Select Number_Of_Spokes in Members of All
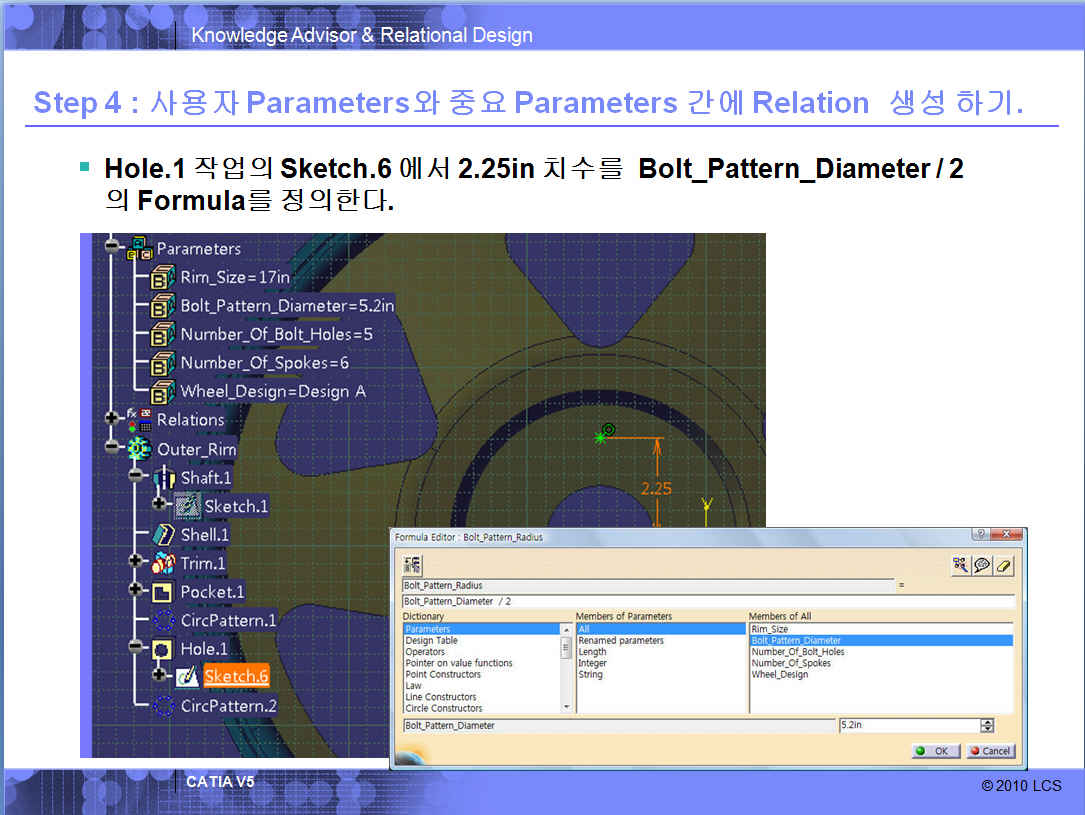 [790, 663]
